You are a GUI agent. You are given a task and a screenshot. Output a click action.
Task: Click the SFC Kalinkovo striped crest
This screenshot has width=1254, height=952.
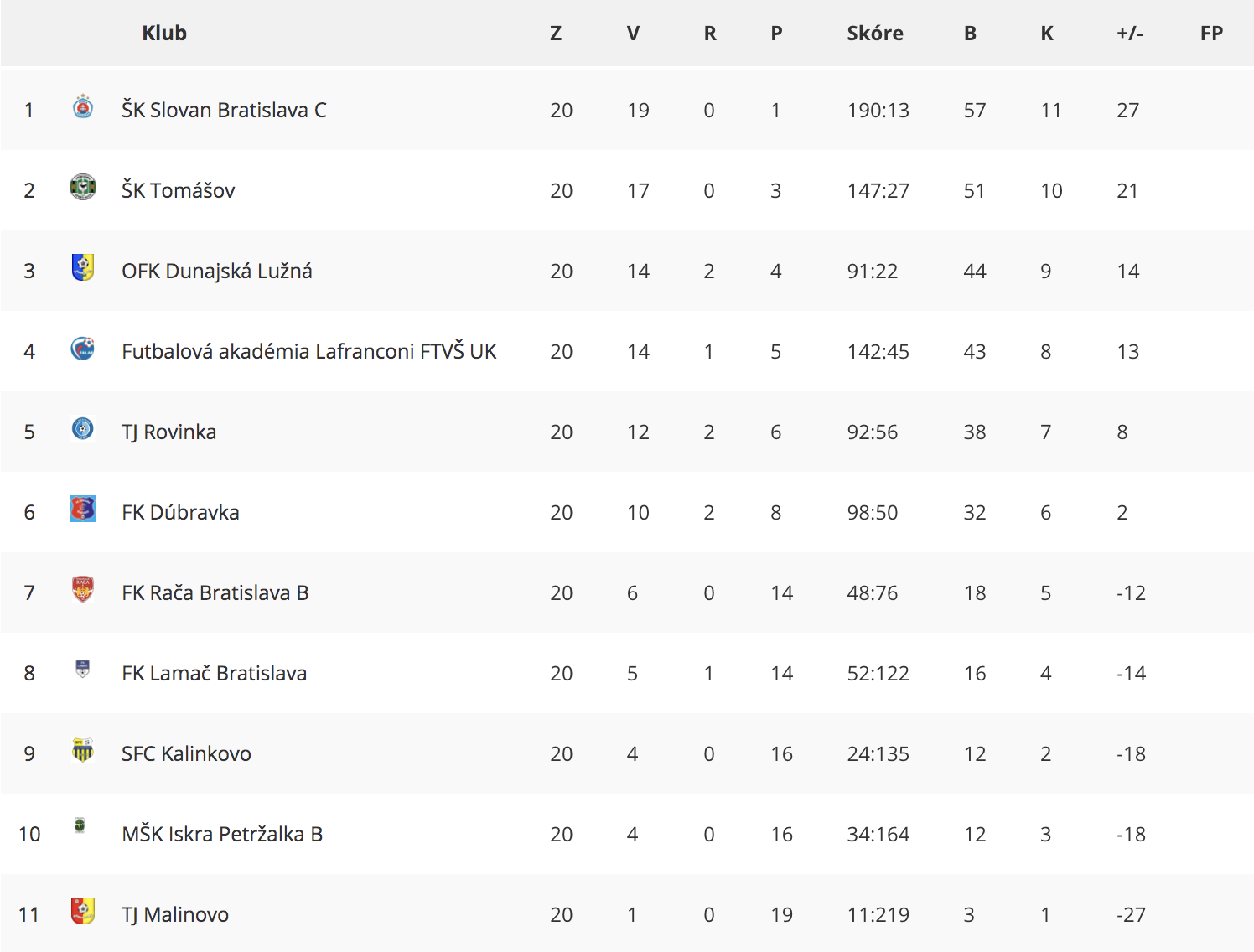coord(82,750)
